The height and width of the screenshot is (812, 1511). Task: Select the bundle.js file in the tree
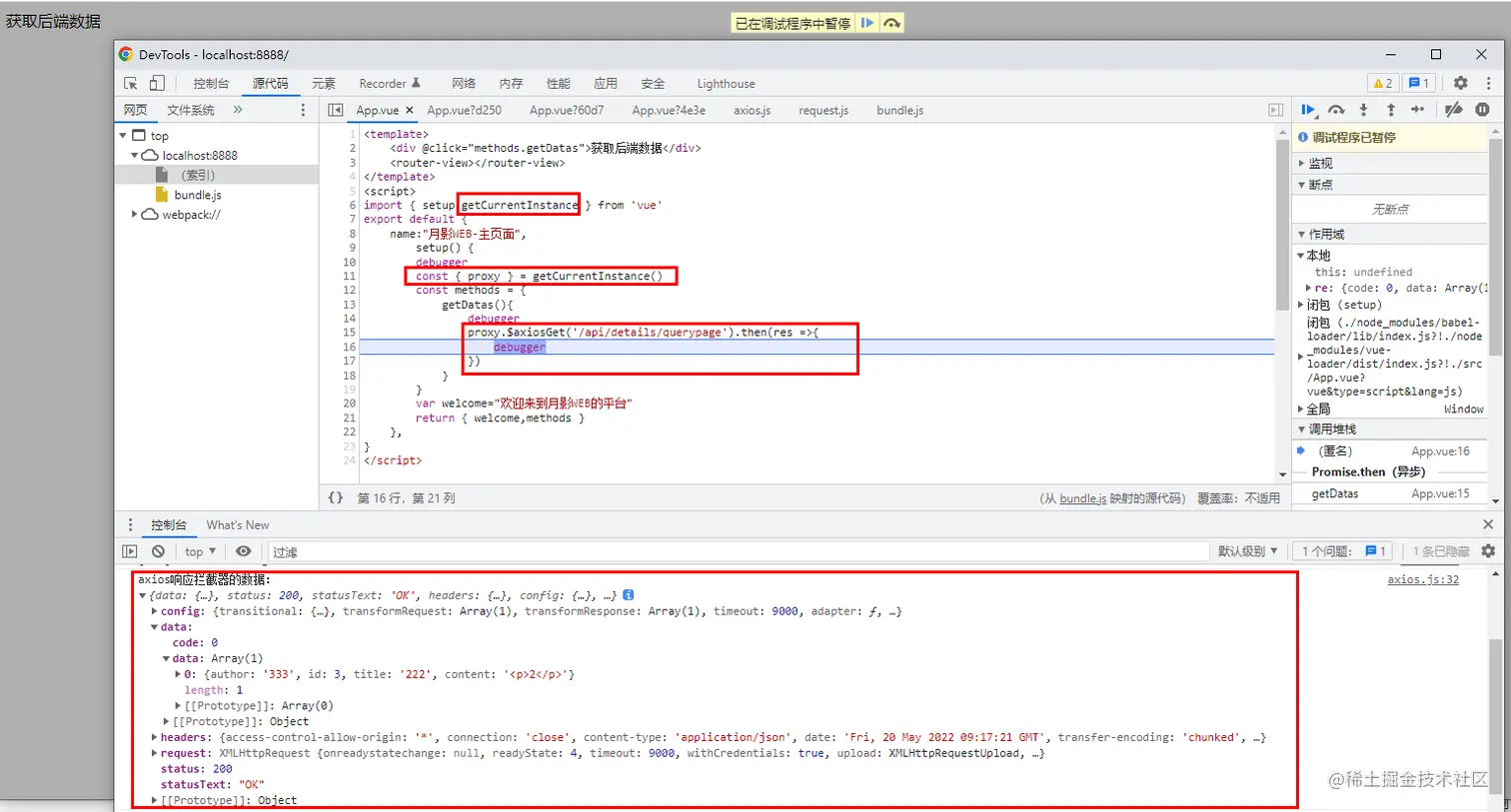click(x=197, y=195)
